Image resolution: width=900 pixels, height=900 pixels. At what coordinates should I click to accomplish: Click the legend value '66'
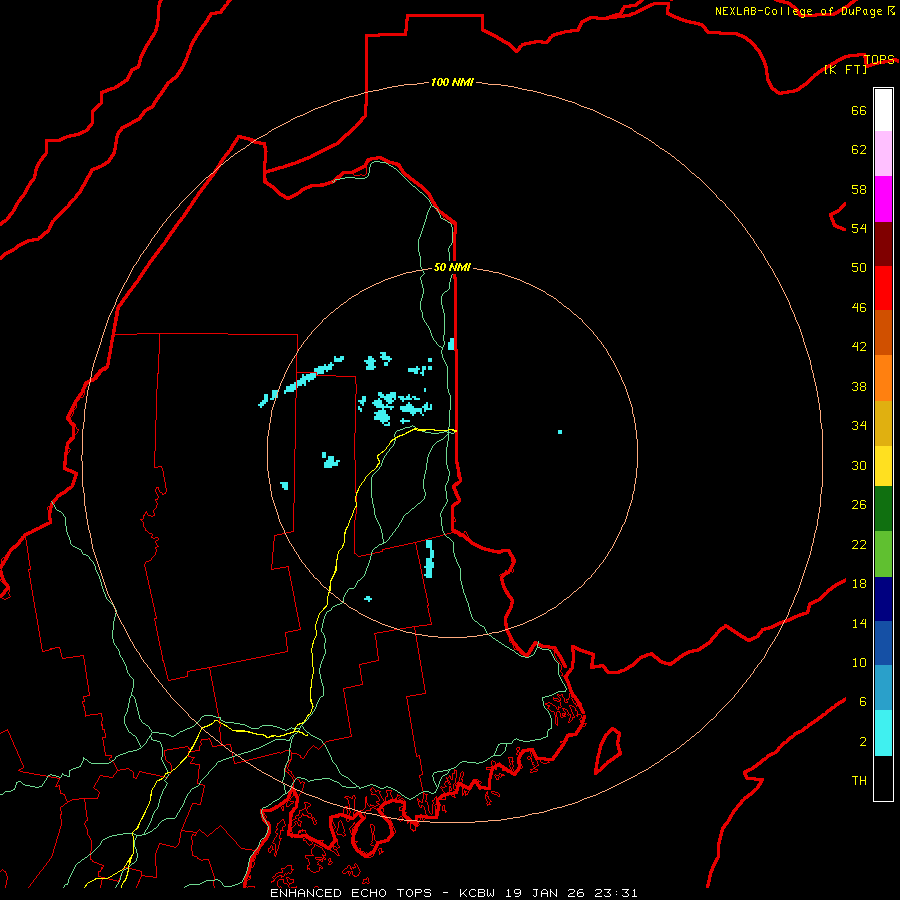coord(859,110)
